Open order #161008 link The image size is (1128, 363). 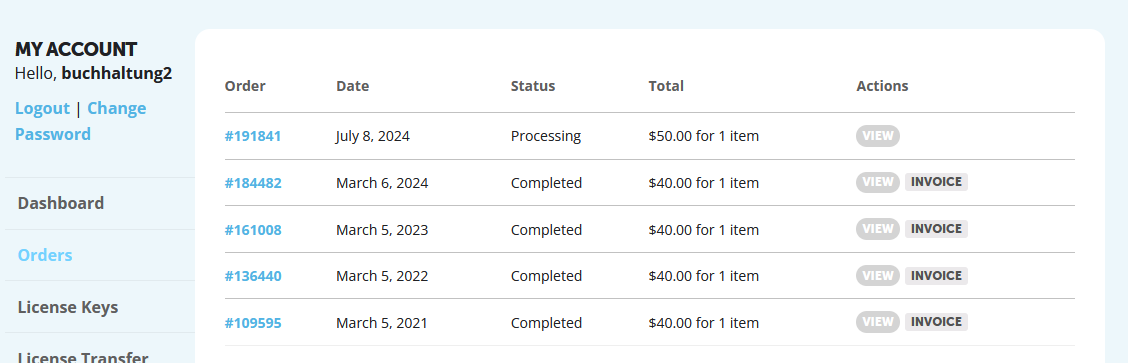click(253, 230)
